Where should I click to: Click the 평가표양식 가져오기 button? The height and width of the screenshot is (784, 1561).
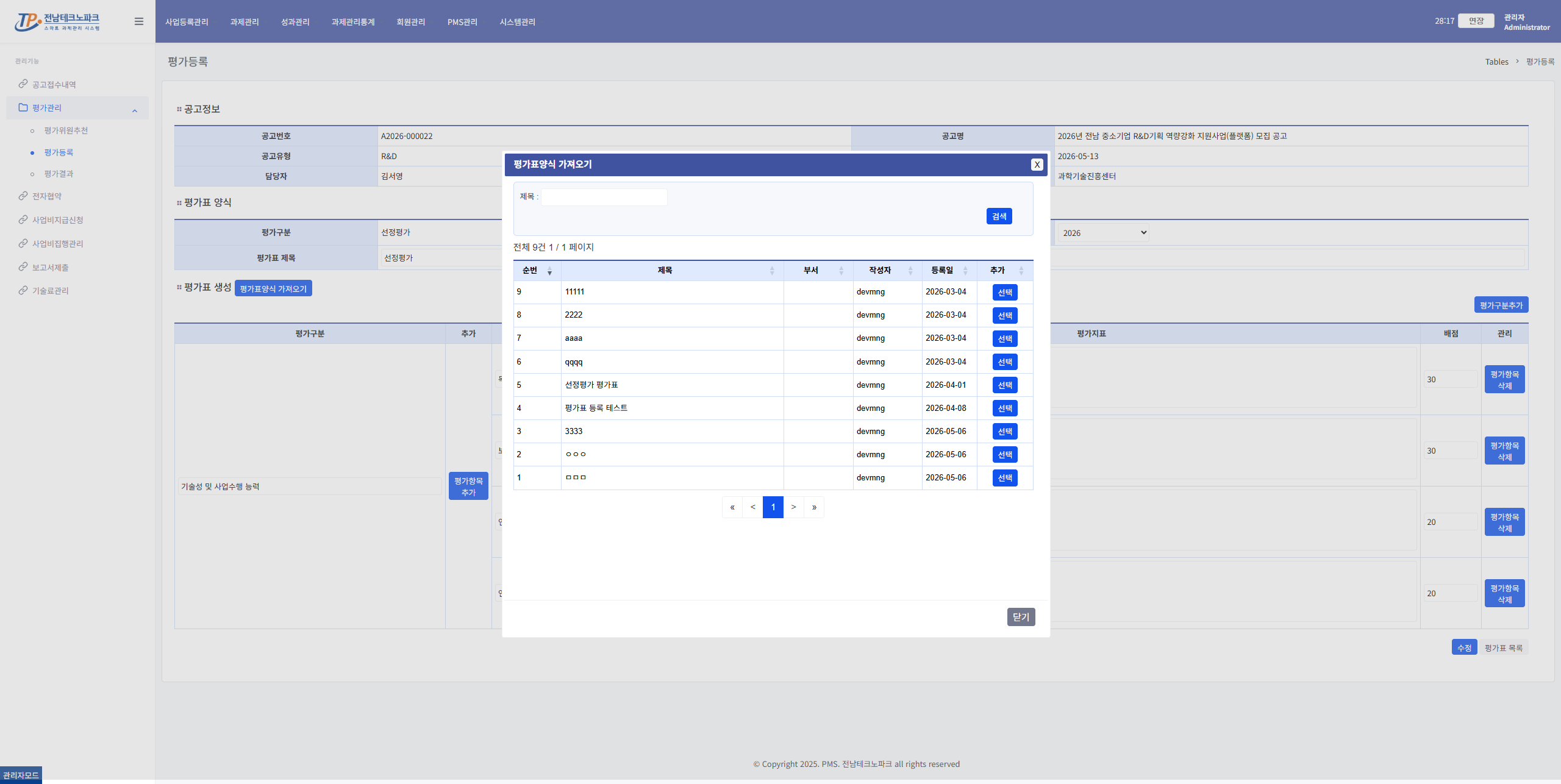(273, 289)
